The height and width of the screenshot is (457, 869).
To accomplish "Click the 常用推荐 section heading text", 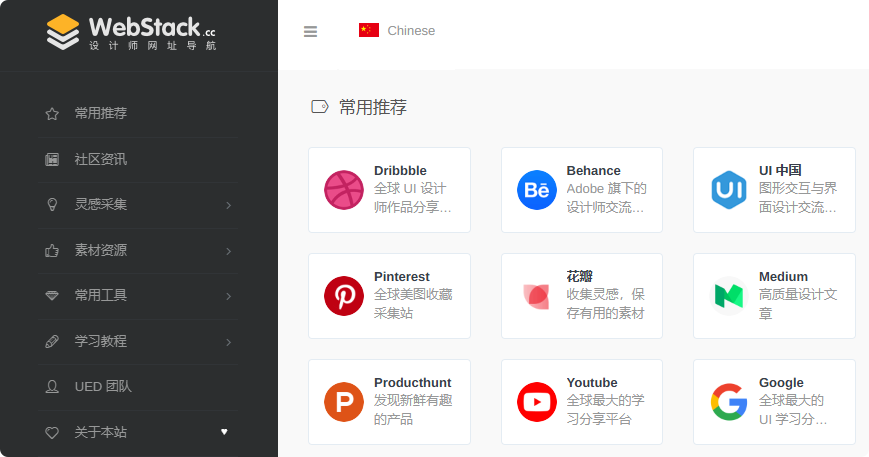I will [373, 107].
